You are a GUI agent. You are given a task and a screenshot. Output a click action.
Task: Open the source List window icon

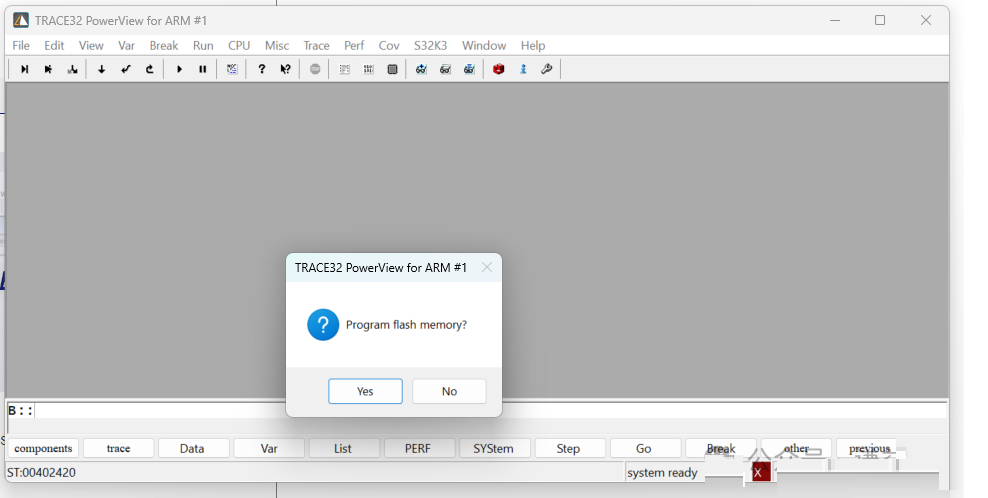tap(344, 69)
